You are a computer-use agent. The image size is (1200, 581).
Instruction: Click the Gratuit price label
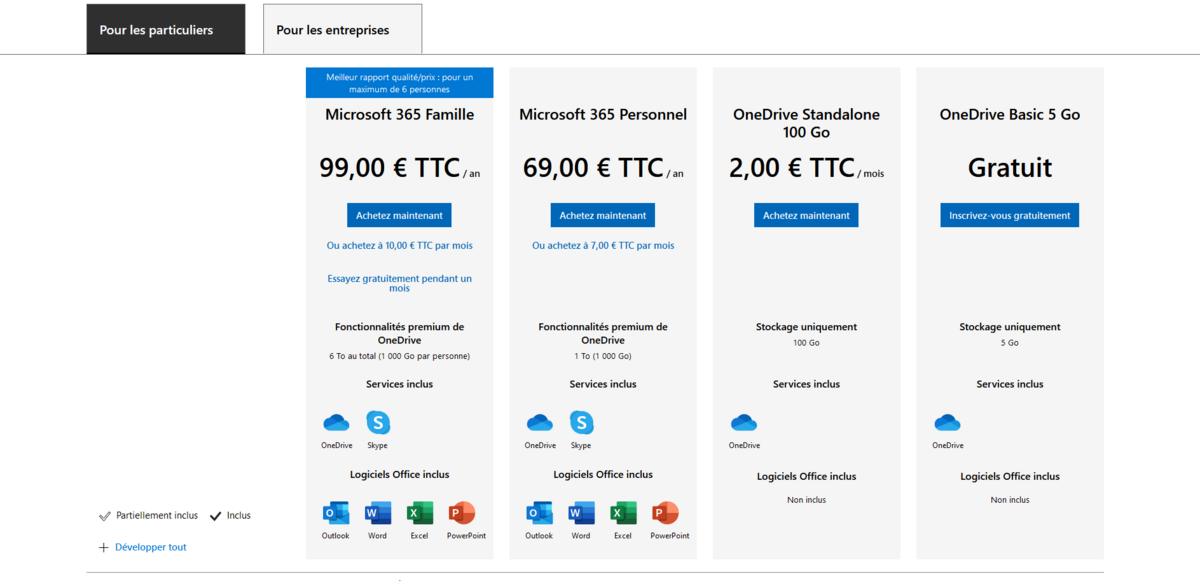pos(1010,167)
